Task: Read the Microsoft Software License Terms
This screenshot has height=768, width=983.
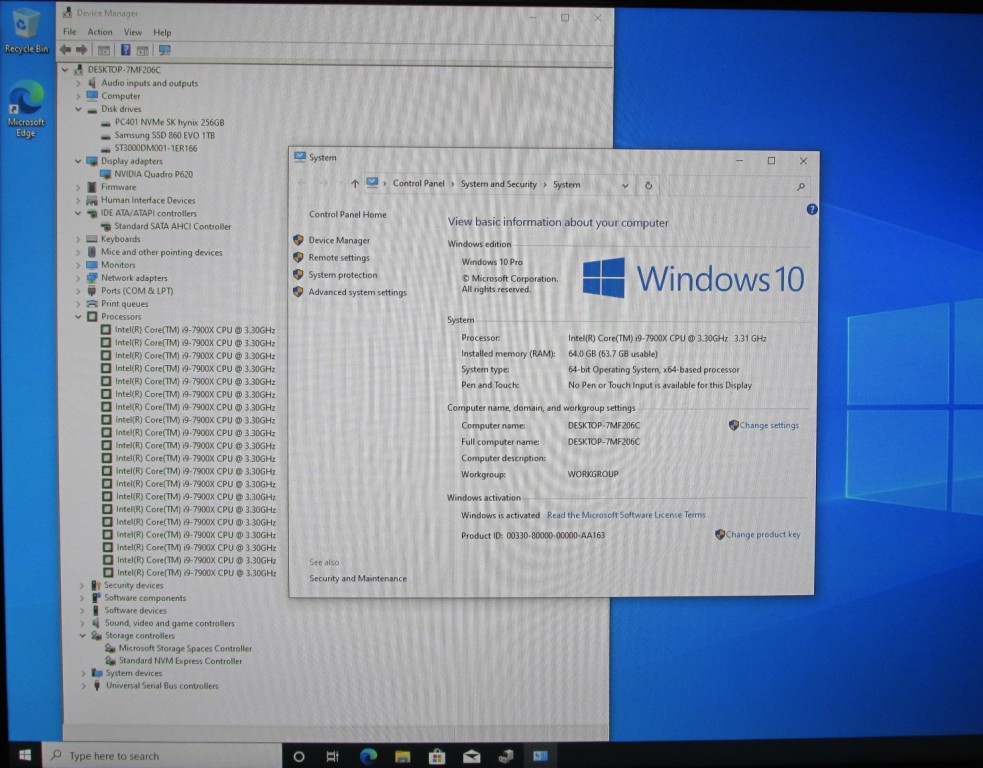Action: tap(626, 515)
